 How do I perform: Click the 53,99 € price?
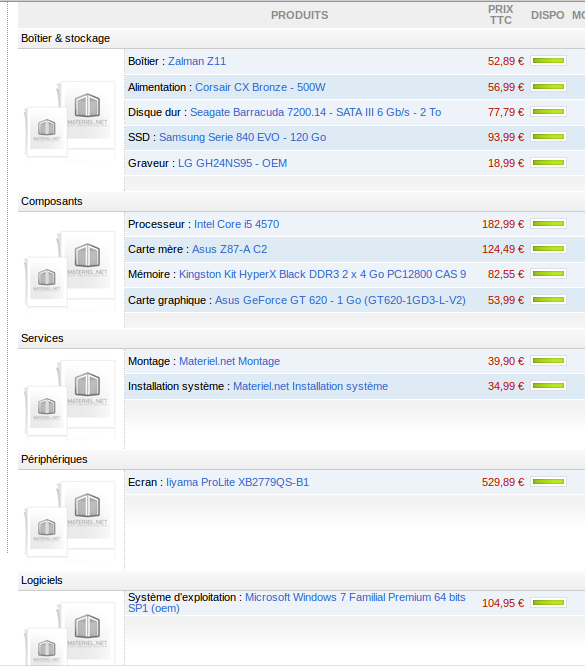(506, 300)
